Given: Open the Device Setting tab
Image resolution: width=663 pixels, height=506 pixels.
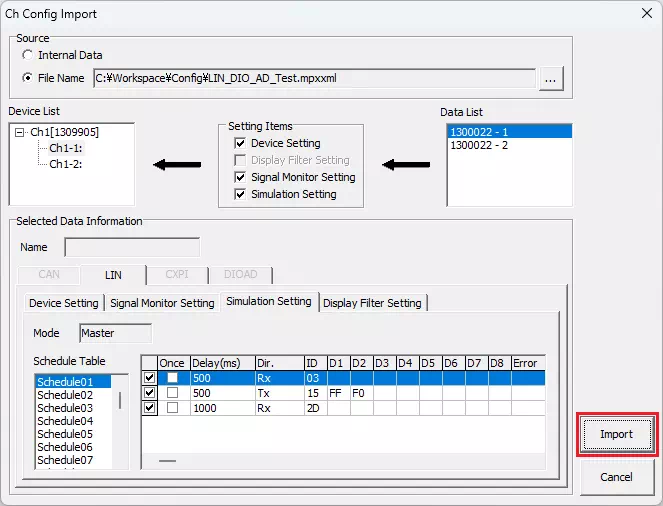Looking at the screenshot, I should pyautogui.click(x=64, y=303).
